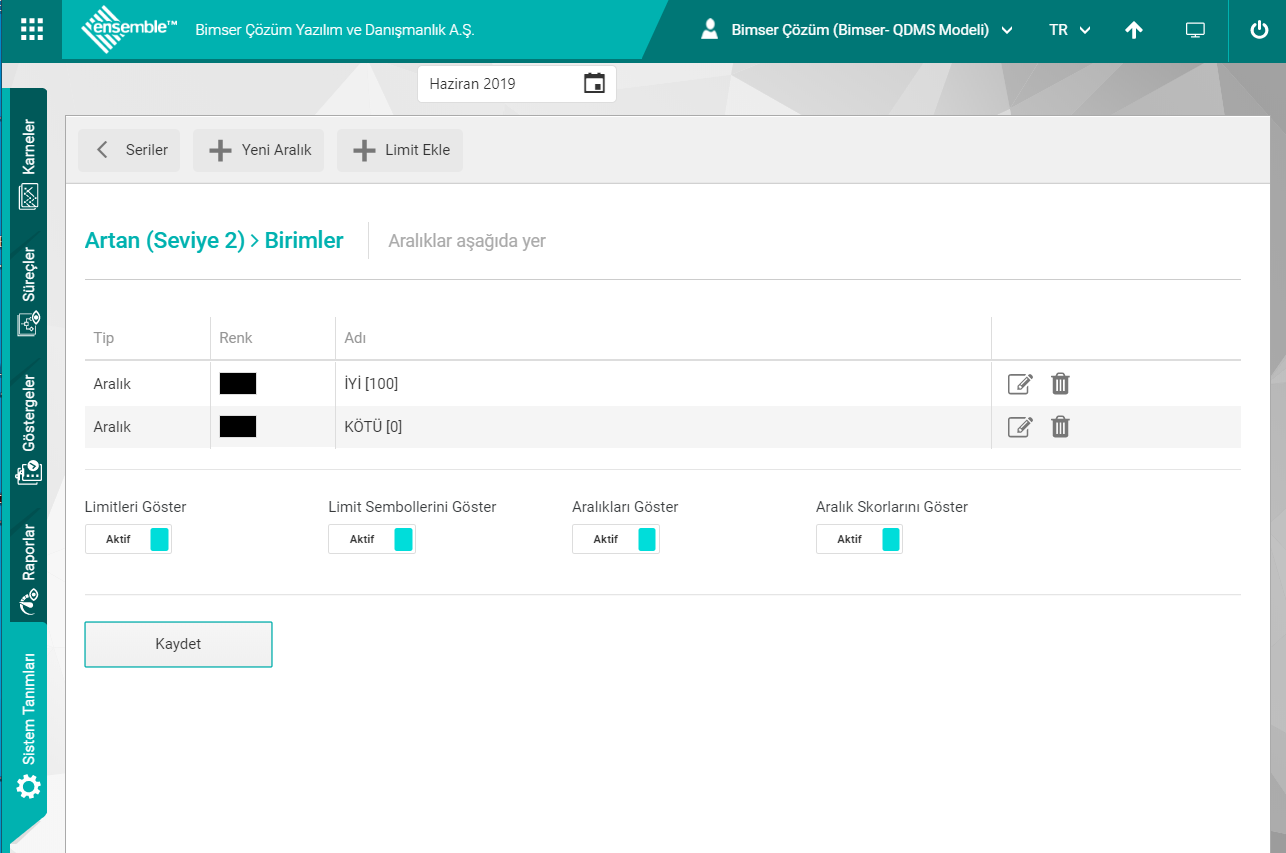Click the calendar icon beside Haziran 2019
Image resolution: width=1286 pixels, height=853 pixels.
click(x=594, y=84)
